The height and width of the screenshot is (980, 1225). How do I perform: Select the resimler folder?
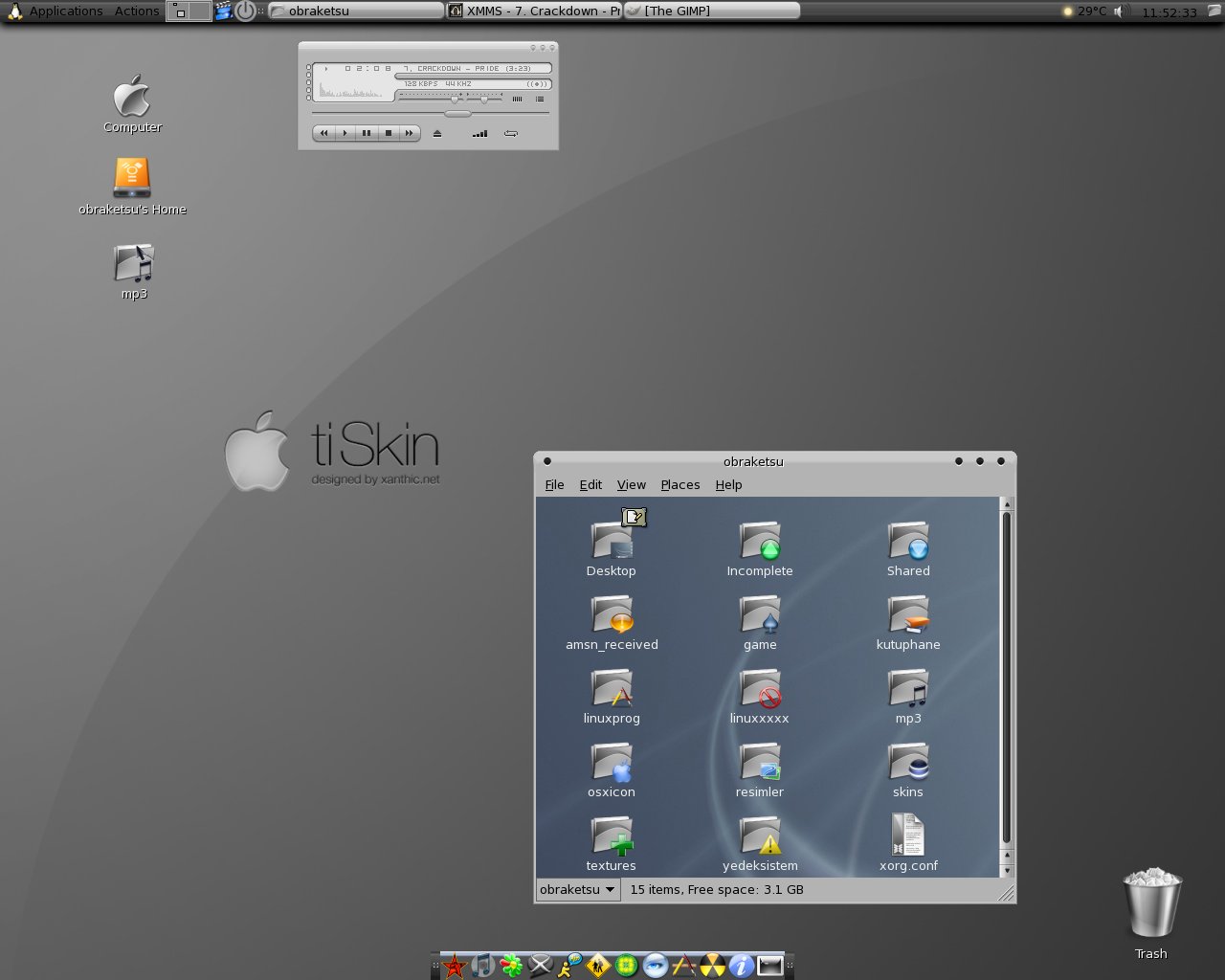coord(760,770)
